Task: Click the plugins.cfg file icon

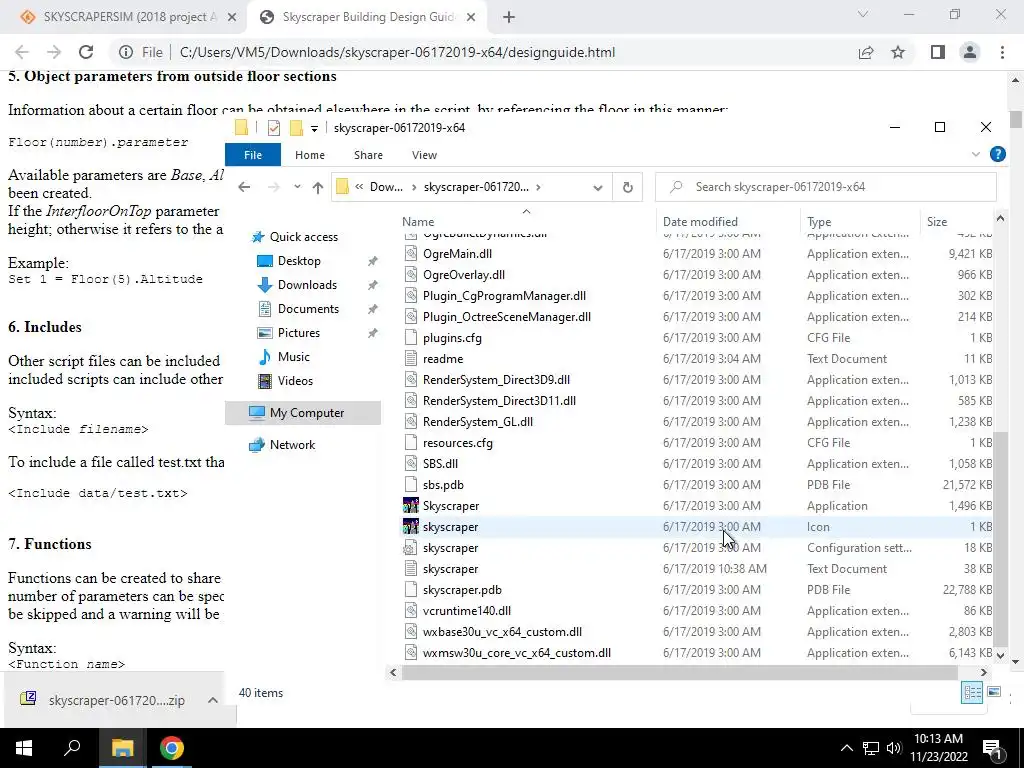Action: coord(411,338)
